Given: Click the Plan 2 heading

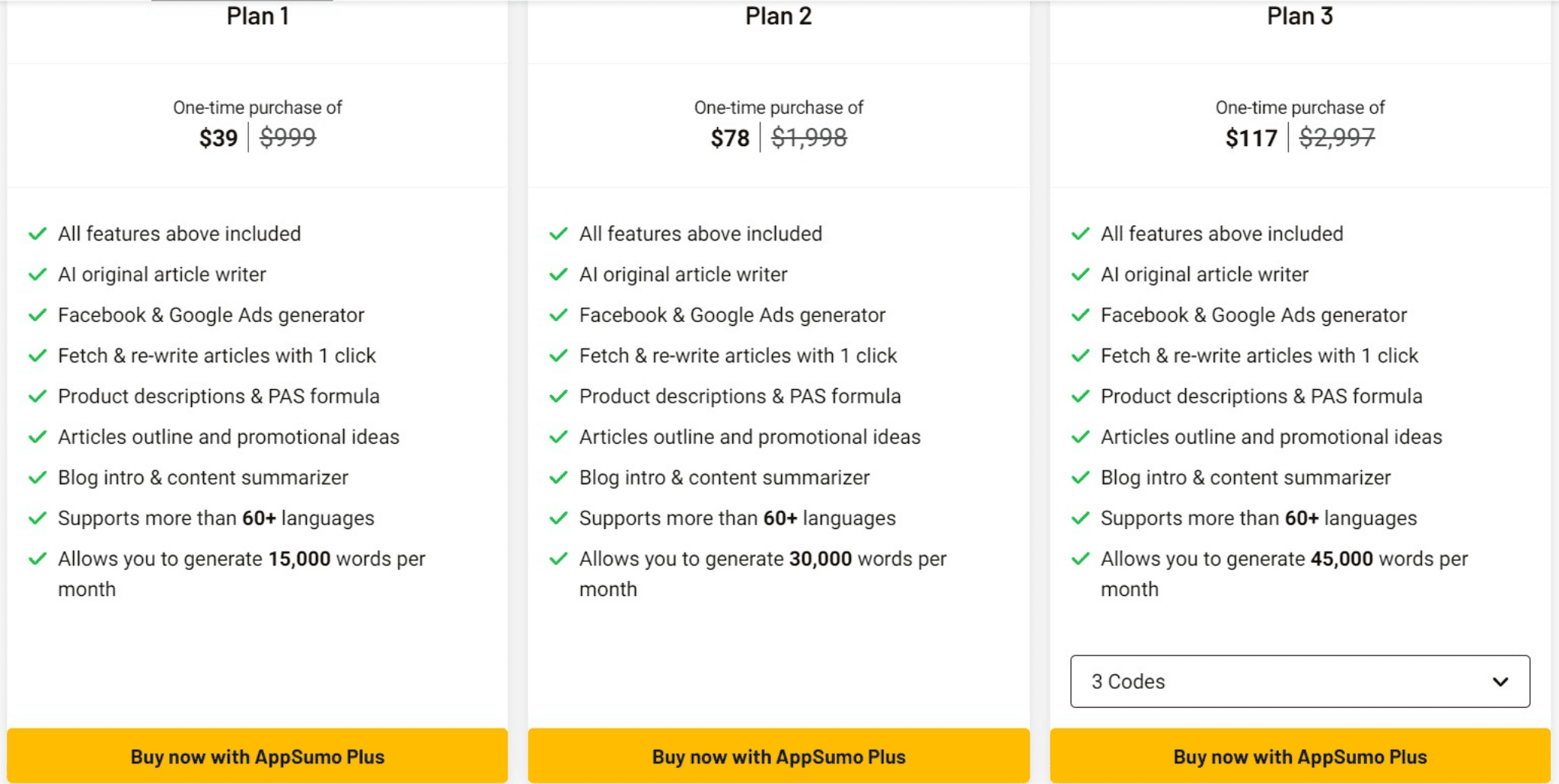Looking at the screenshot, I should point(779,16).
